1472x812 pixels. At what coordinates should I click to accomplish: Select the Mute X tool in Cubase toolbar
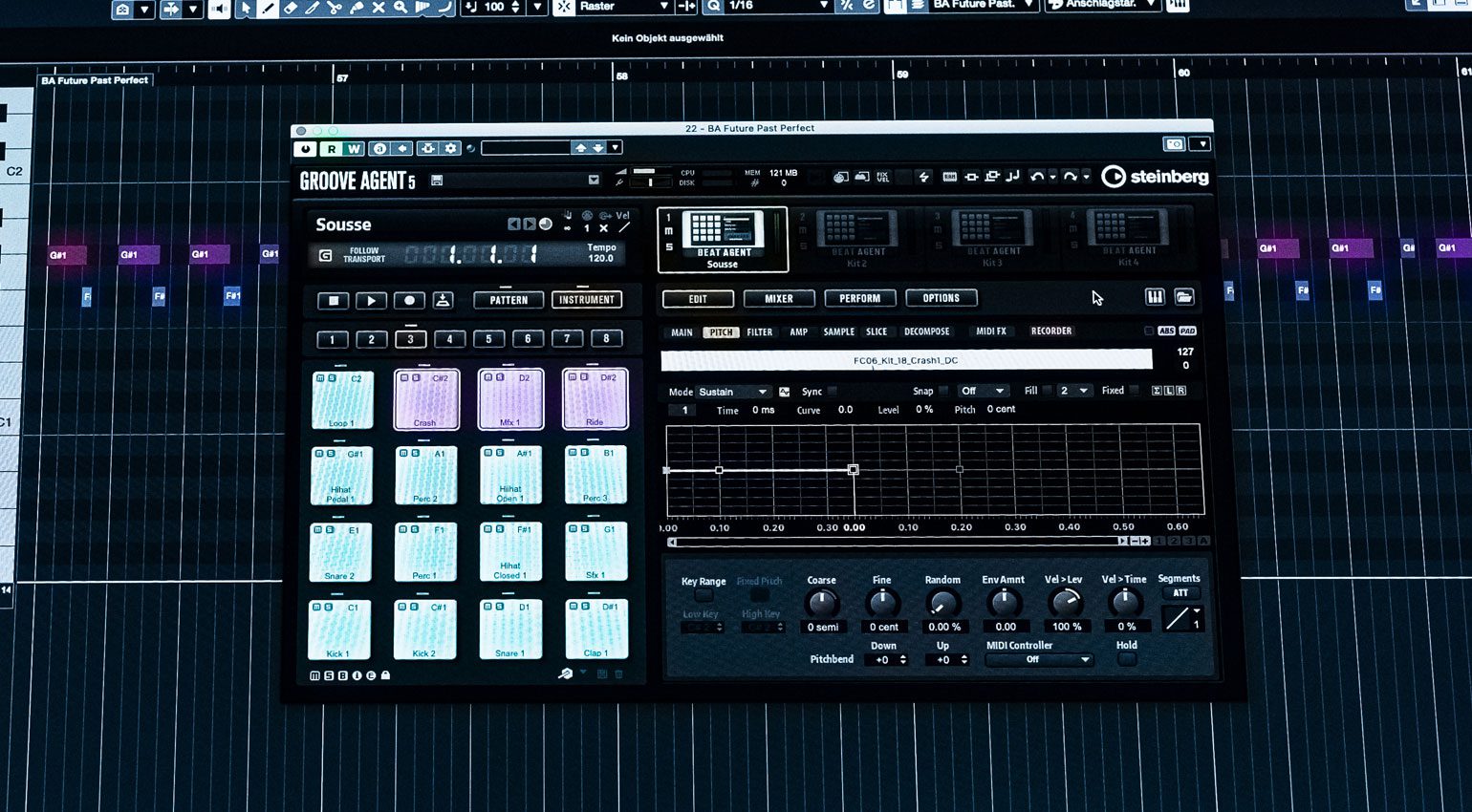click(x=379, y=8)
